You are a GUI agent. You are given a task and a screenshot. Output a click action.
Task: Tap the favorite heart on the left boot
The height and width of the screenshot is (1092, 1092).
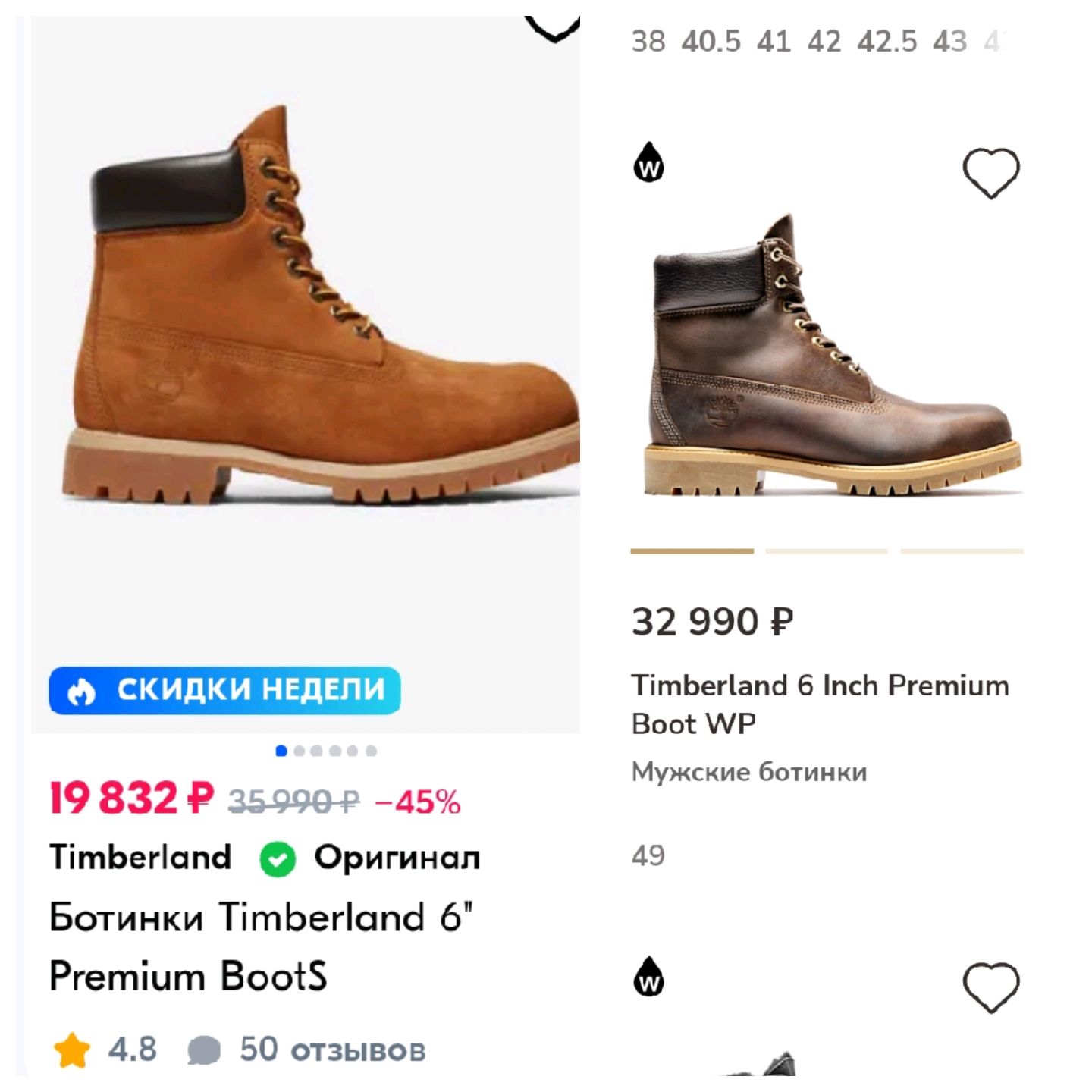click(x=553, y=29)
